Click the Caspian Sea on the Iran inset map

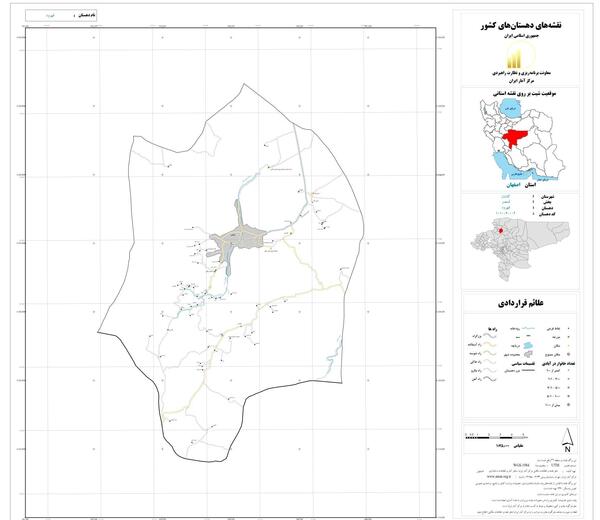click(510, 108)
